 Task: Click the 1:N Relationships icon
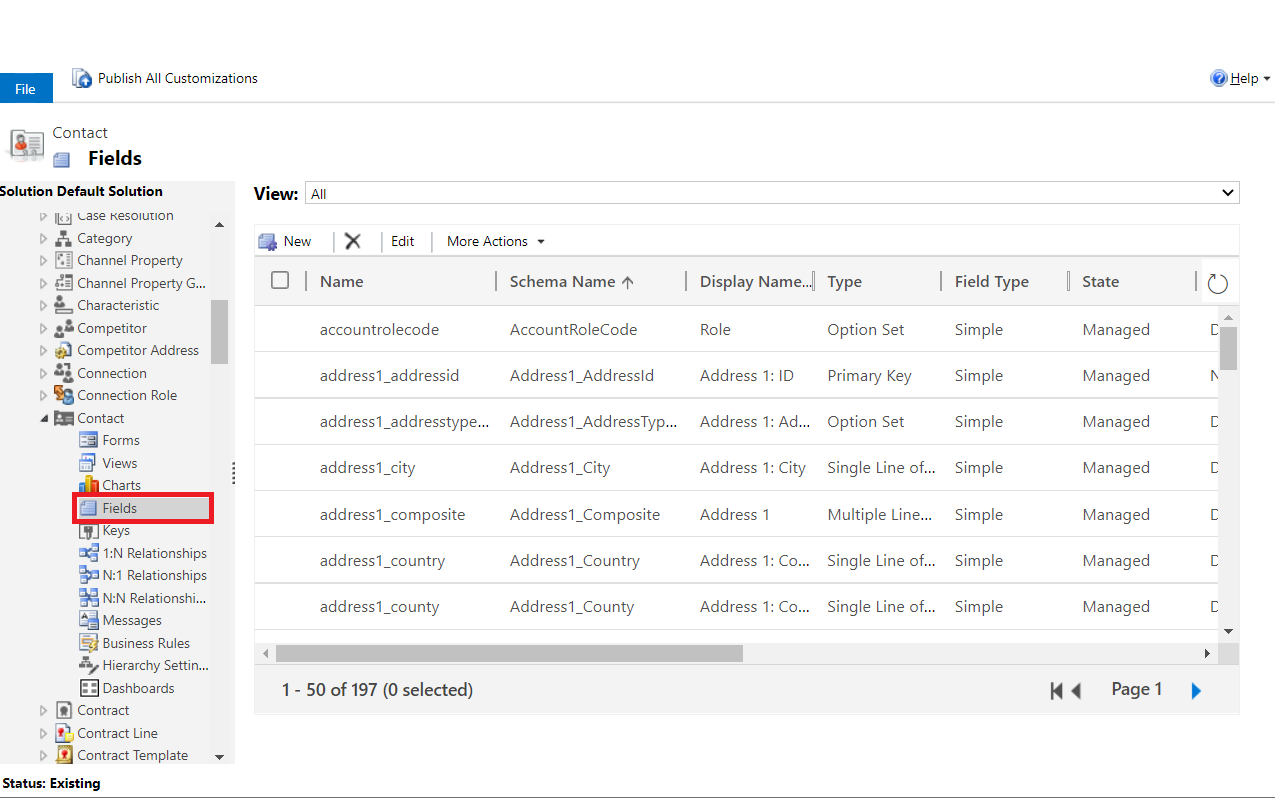click(88, 553)
